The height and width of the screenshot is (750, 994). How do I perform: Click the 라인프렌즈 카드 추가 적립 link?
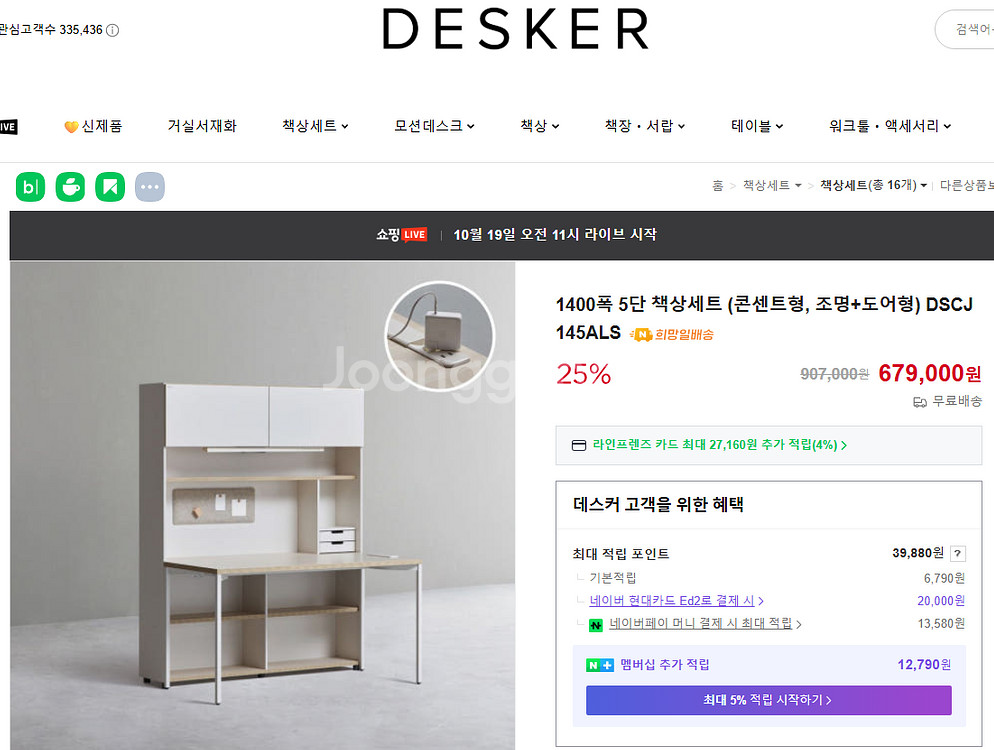coord(720,445)
